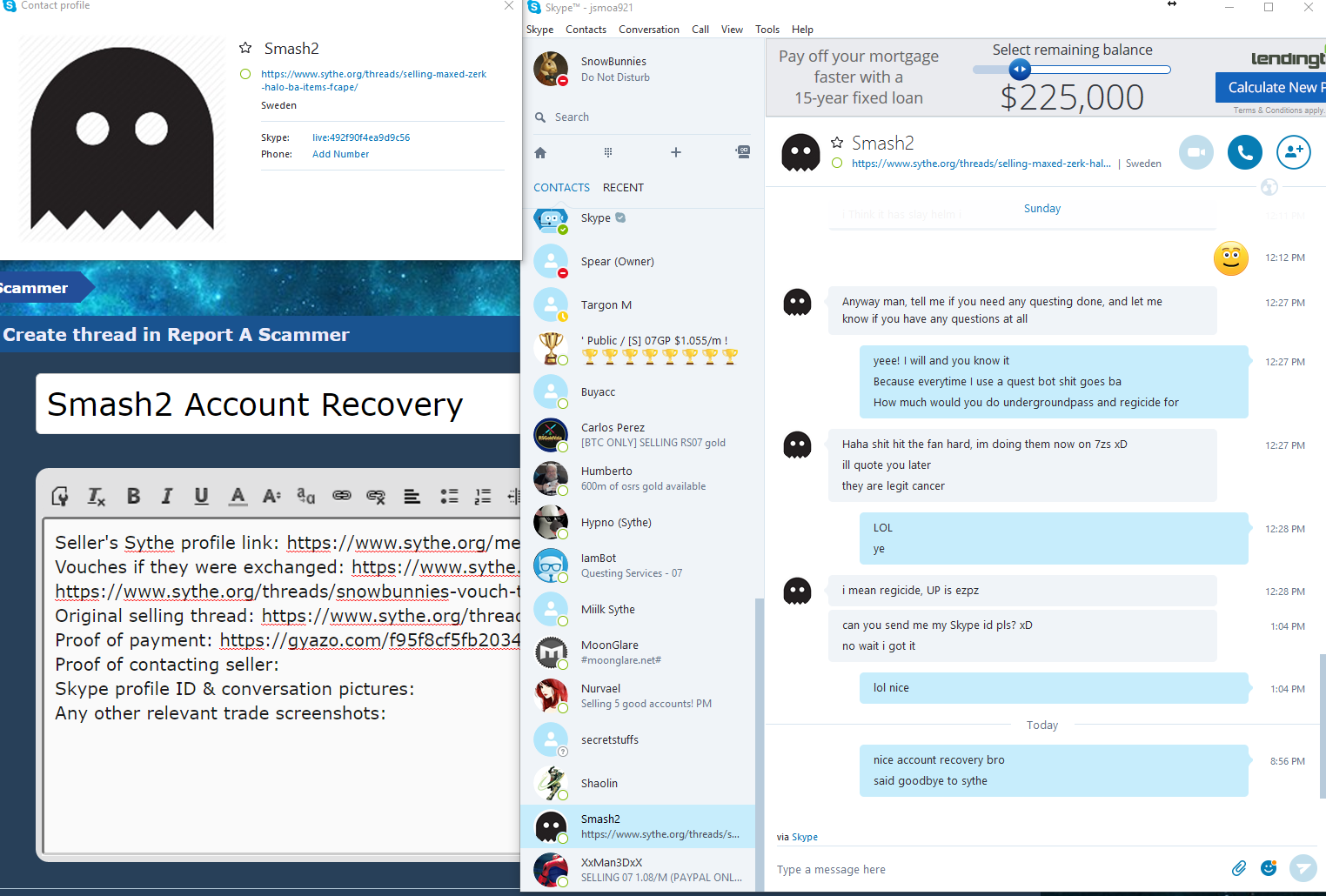
Task: Attach a file using the paperclip icon
Action: (x=1239, y=868)
